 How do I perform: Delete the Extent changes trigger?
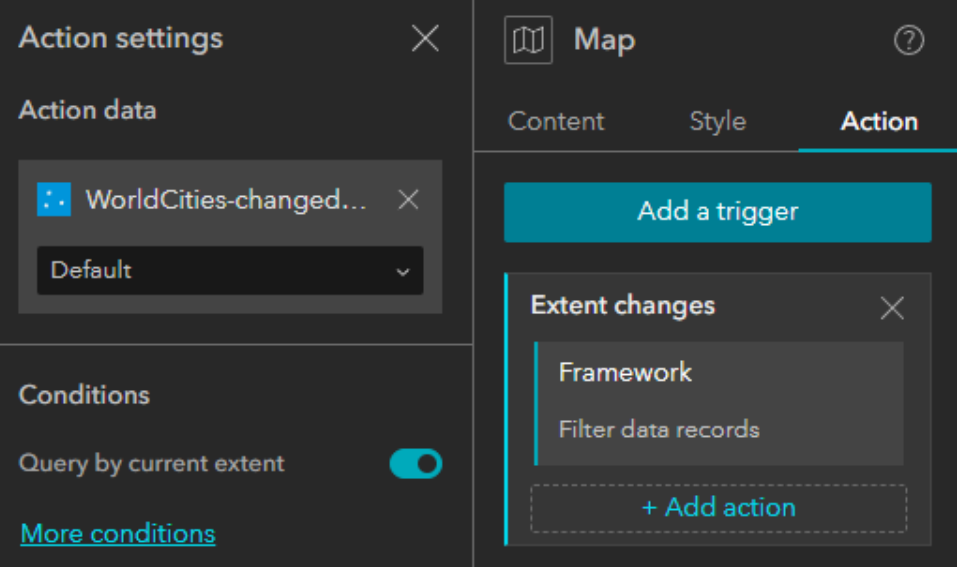click(891, 308)
